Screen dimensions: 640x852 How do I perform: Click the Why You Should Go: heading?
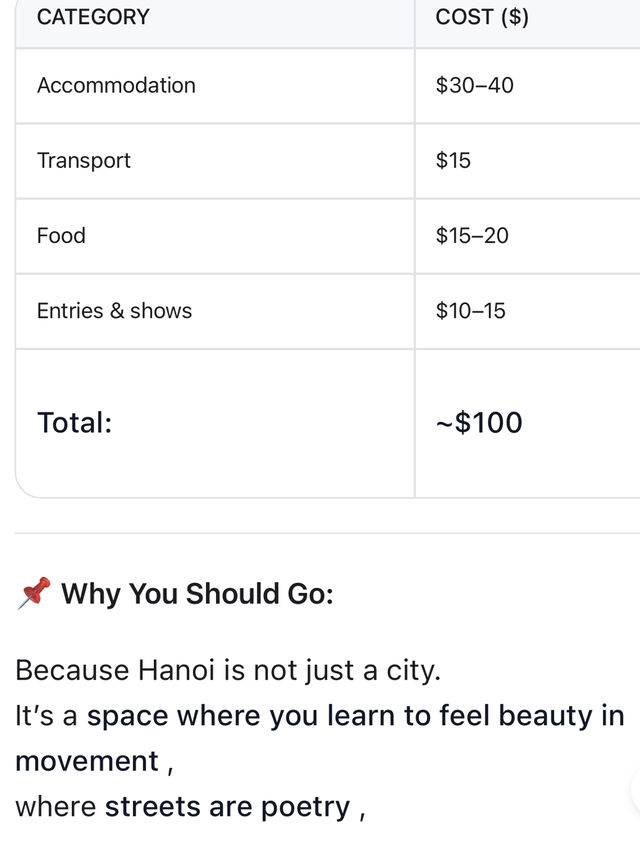click(197, 593)
